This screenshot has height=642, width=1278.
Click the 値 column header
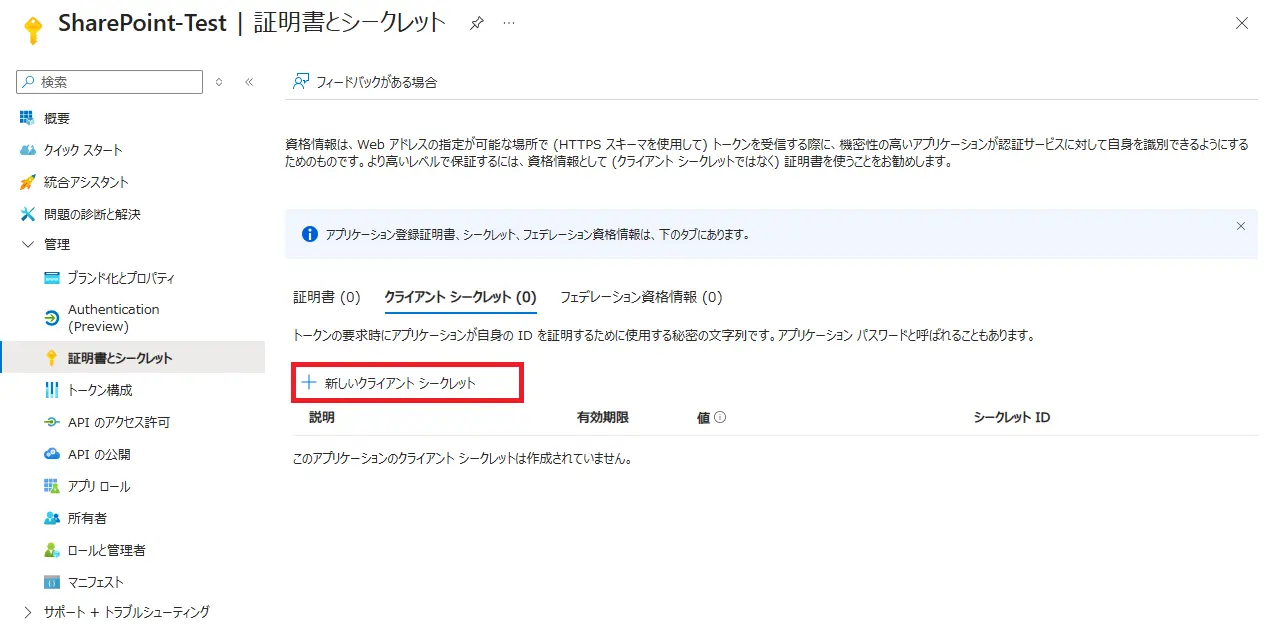pyautogui.click(x=703, y=418)
